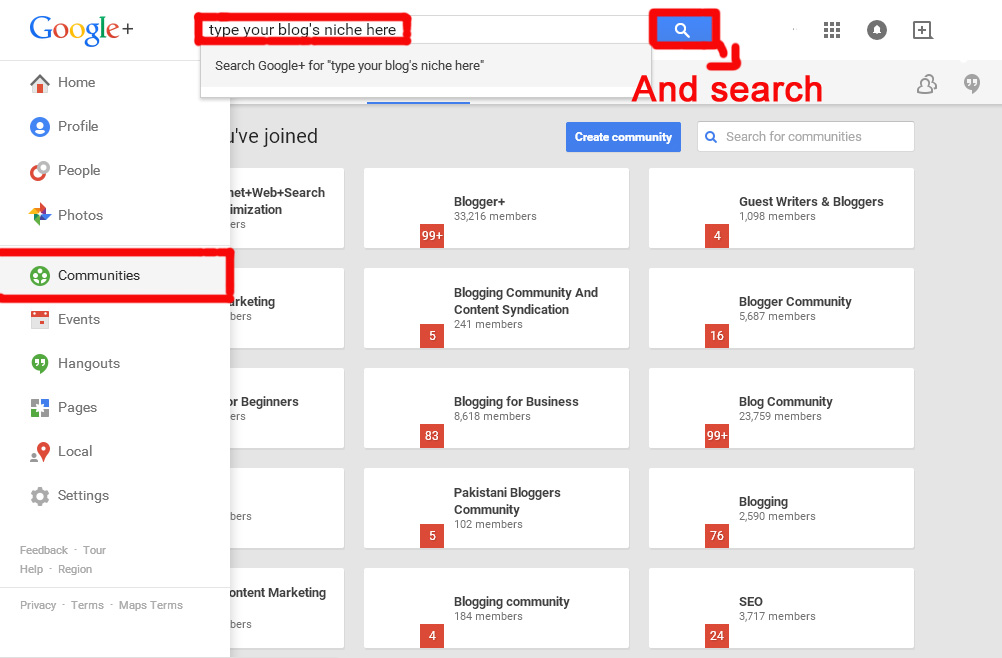Click the blue magnifier search button
This screenshot has width=1002, height=658.
(682, 30)
